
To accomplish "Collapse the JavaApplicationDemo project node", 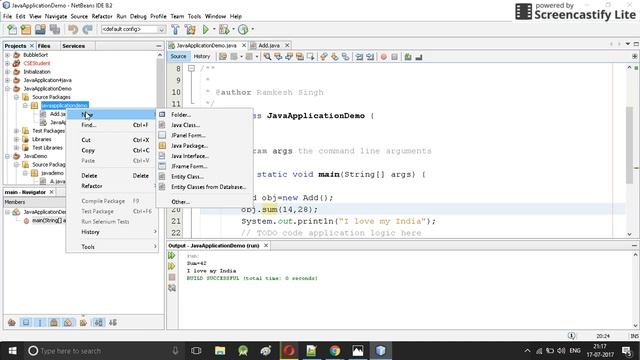I will pos(7,89).
